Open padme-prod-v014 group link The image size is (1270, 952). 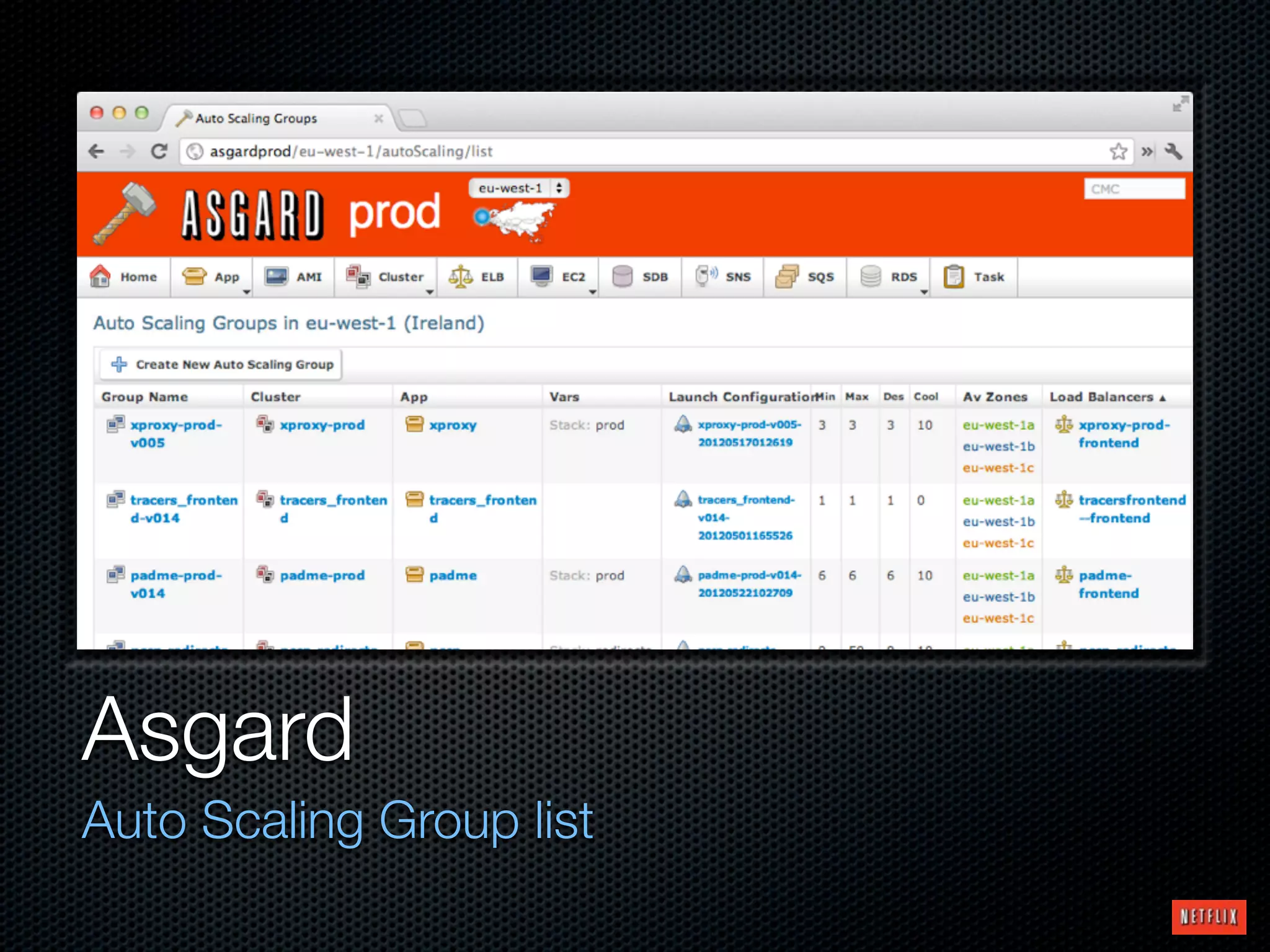point(176,584)
